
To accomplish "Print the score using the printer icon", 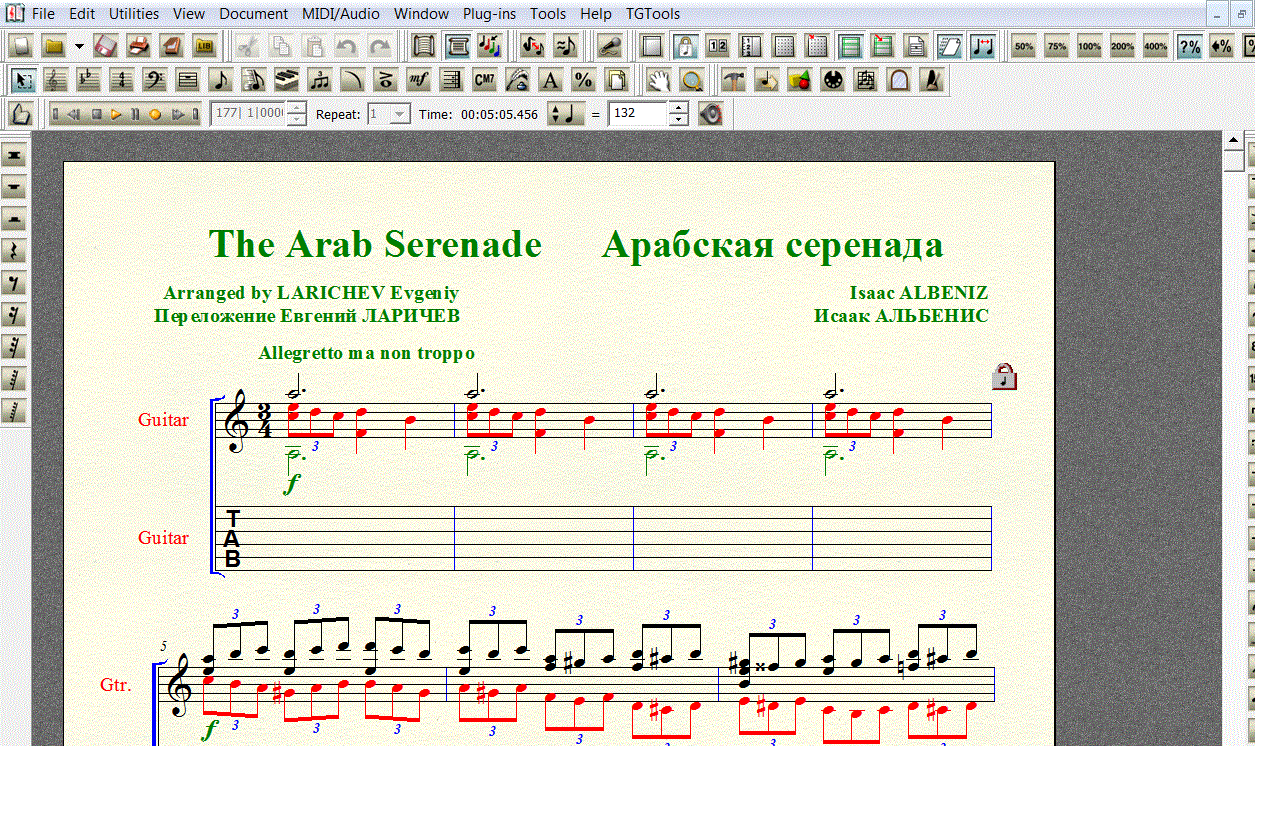I will coord(139,46).
